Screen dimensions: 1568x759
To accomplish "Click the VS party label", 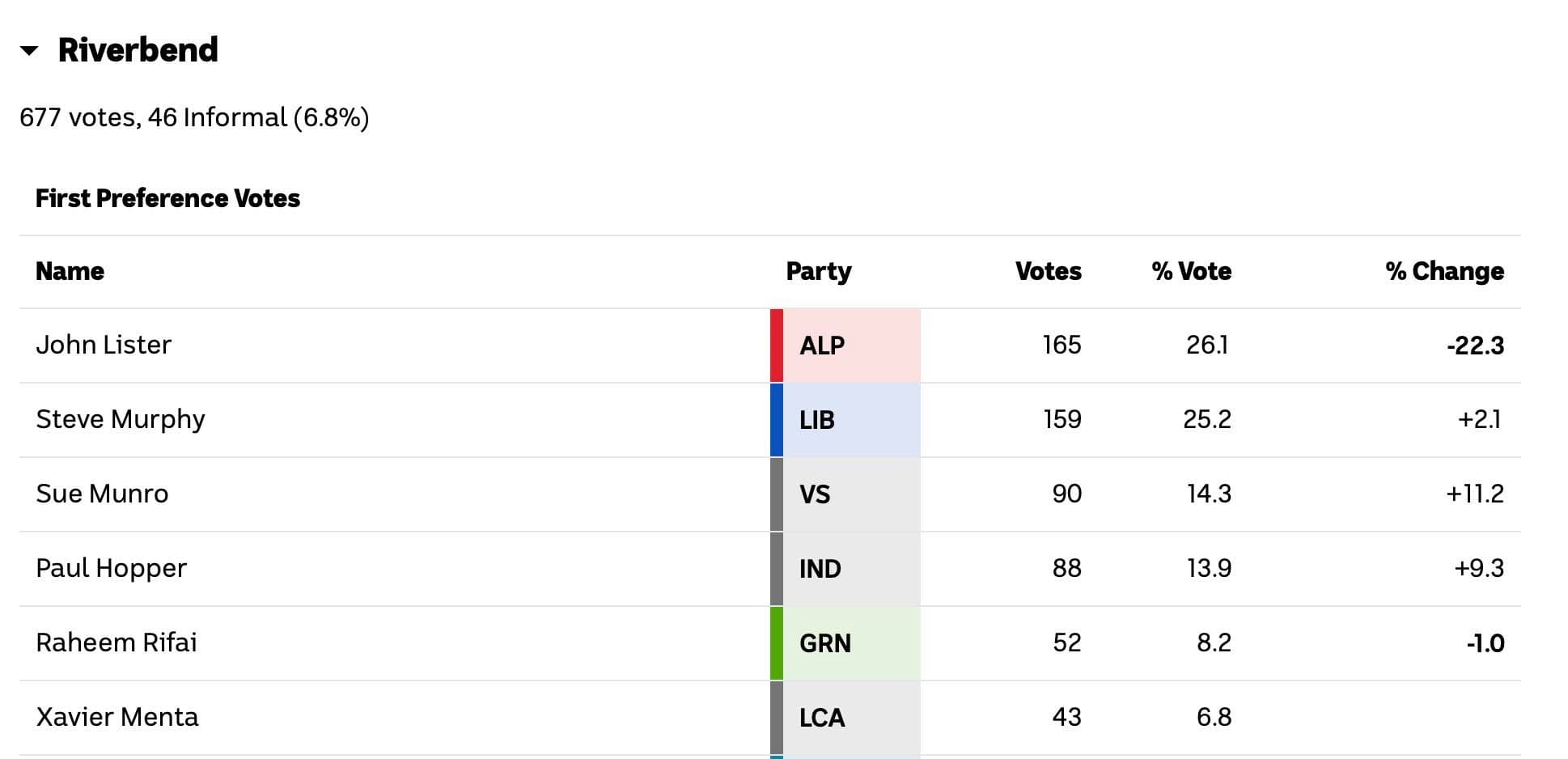I will pos(815,494).
